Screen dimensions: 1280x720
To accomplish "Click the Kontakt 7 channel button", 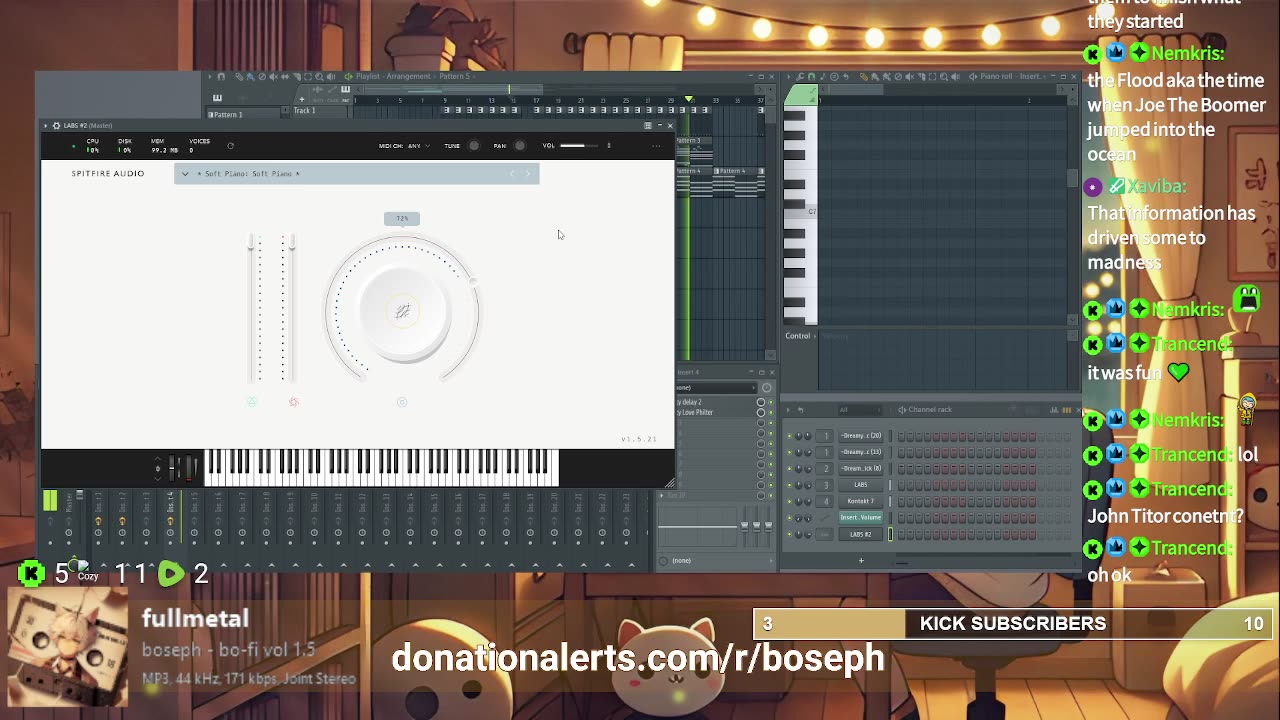I will (x=861, y=501).
